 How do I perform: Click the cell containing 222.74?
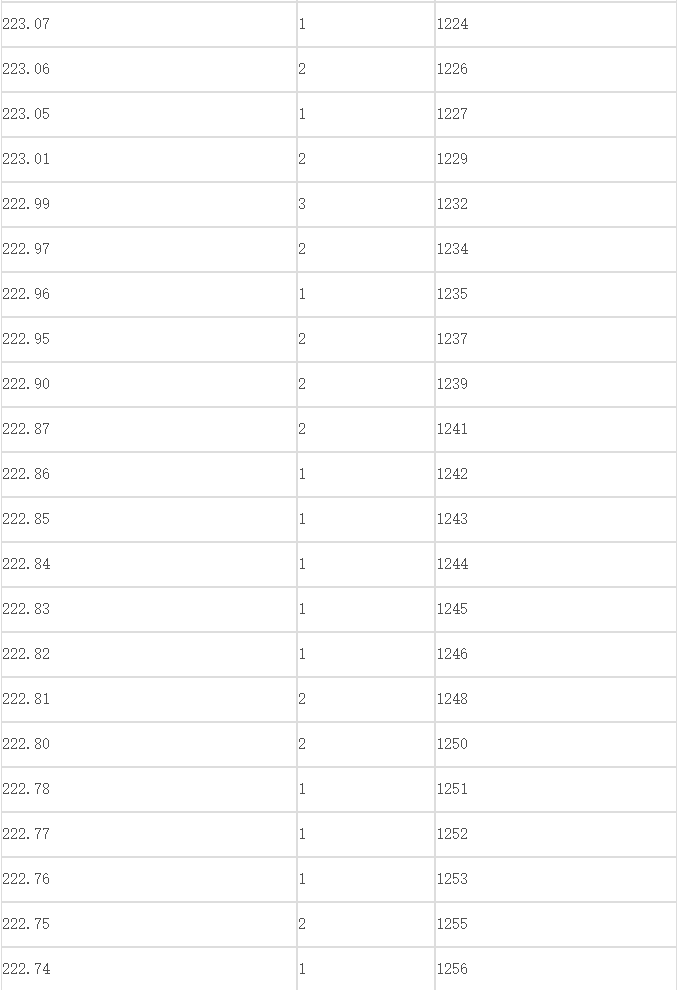tap(149, 969)
